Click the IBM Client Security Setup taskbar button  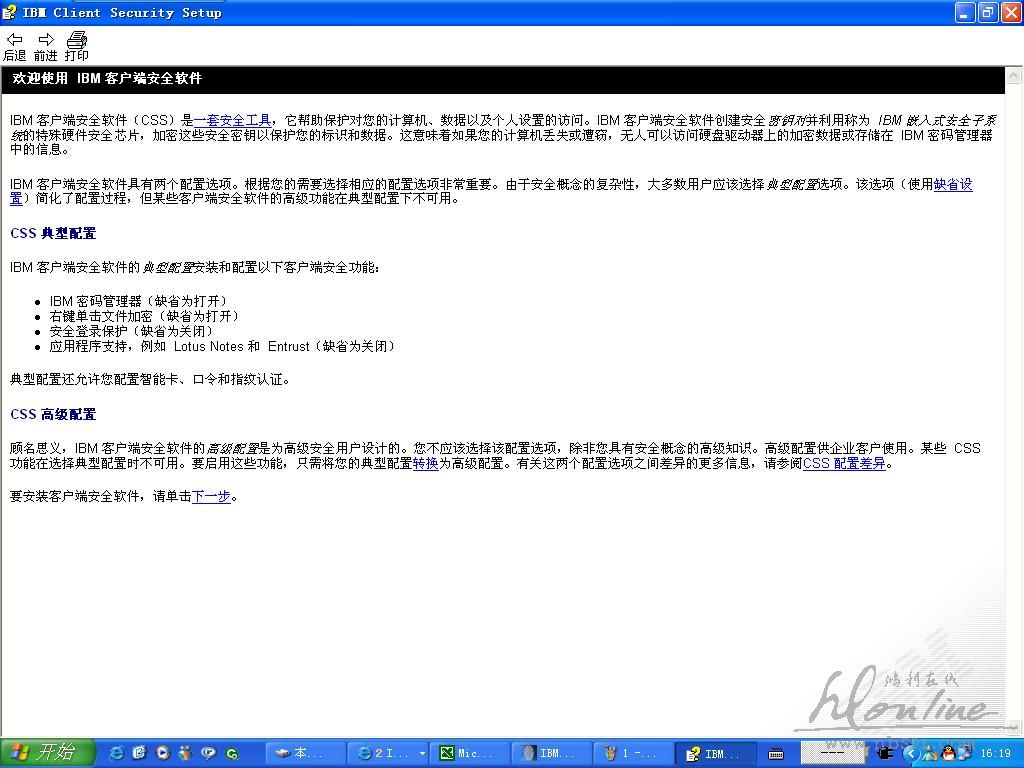coord(714,753)
